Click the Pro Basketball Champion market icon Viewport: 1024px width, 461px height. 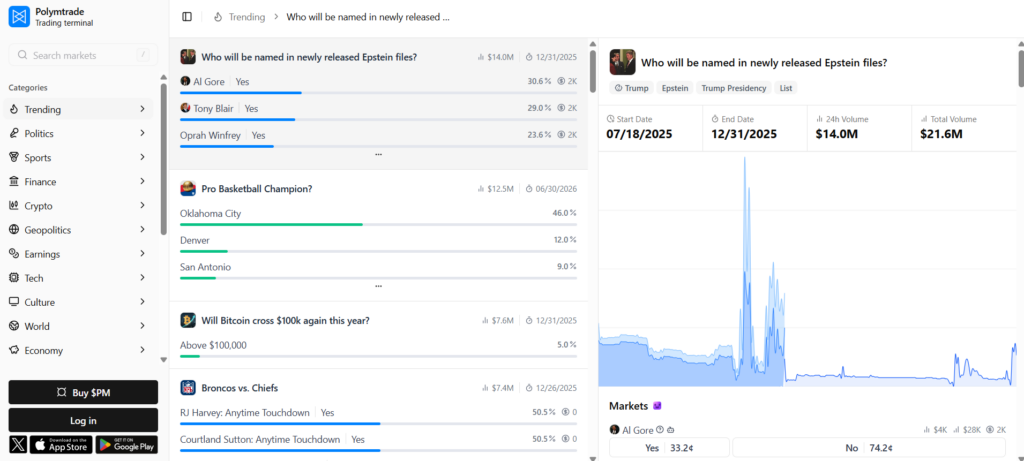187,189
